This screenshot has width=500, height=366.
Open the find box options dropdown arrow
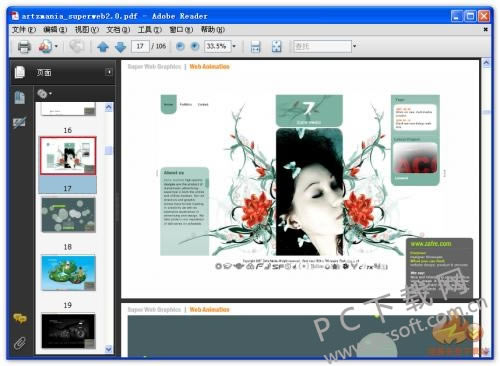coord(354,46)
